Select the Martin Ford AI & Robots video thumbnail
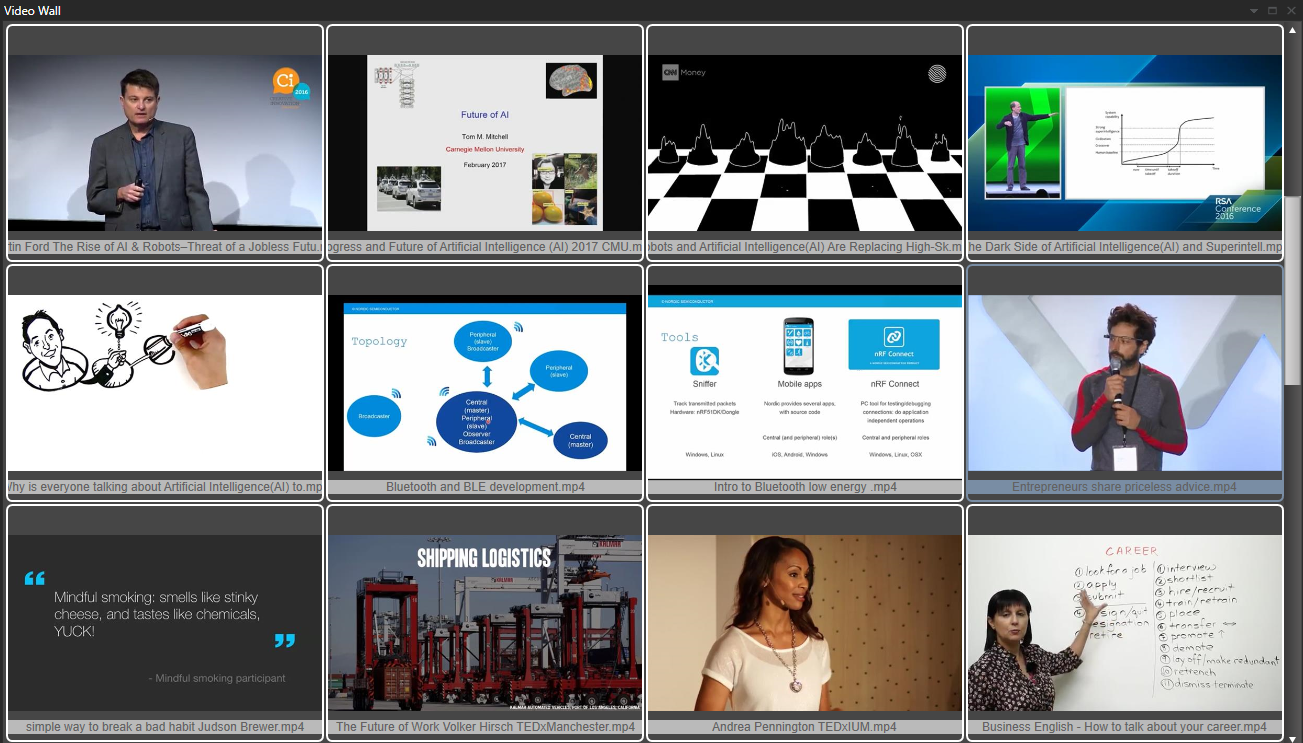1303x743 pixels. click(165, 143)
